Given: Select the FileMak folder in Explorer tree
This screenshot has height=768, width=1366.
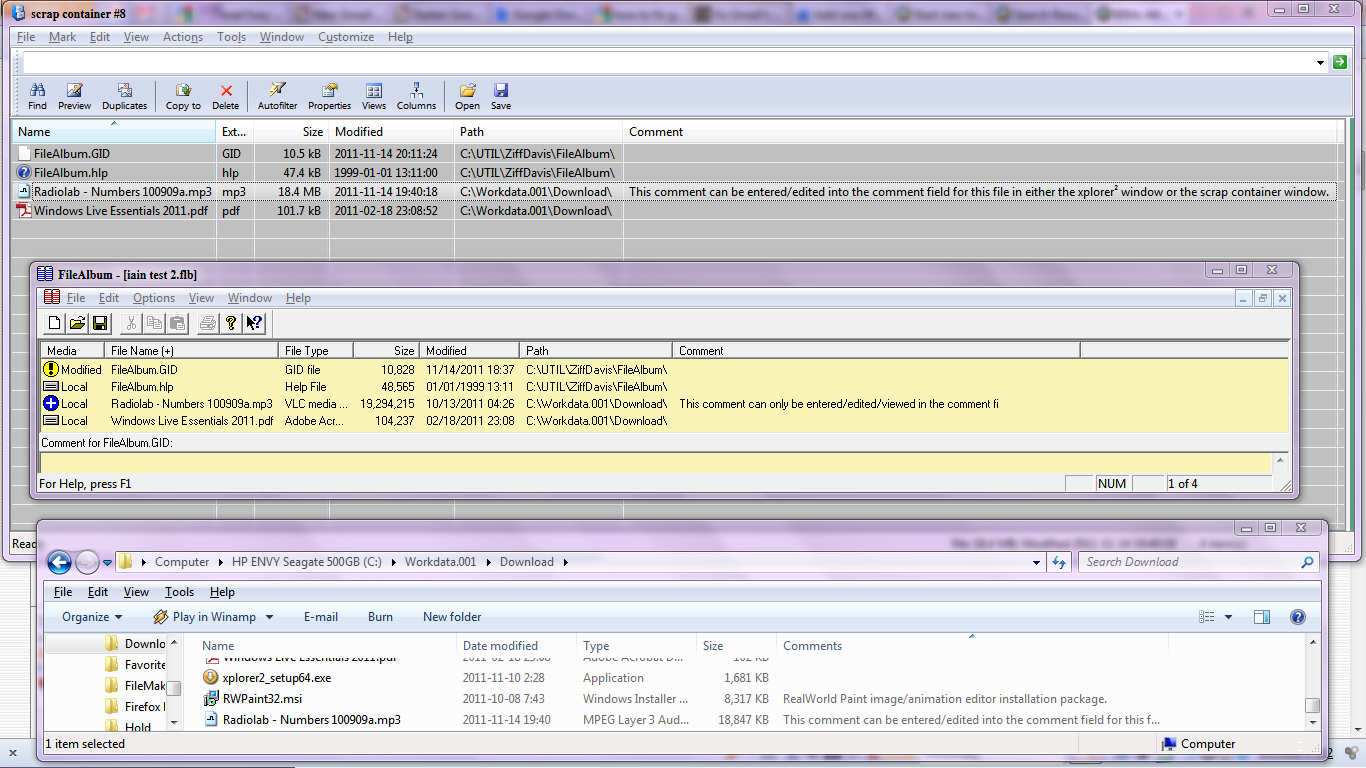Looking at the screenshot, I should click(135, 686).
